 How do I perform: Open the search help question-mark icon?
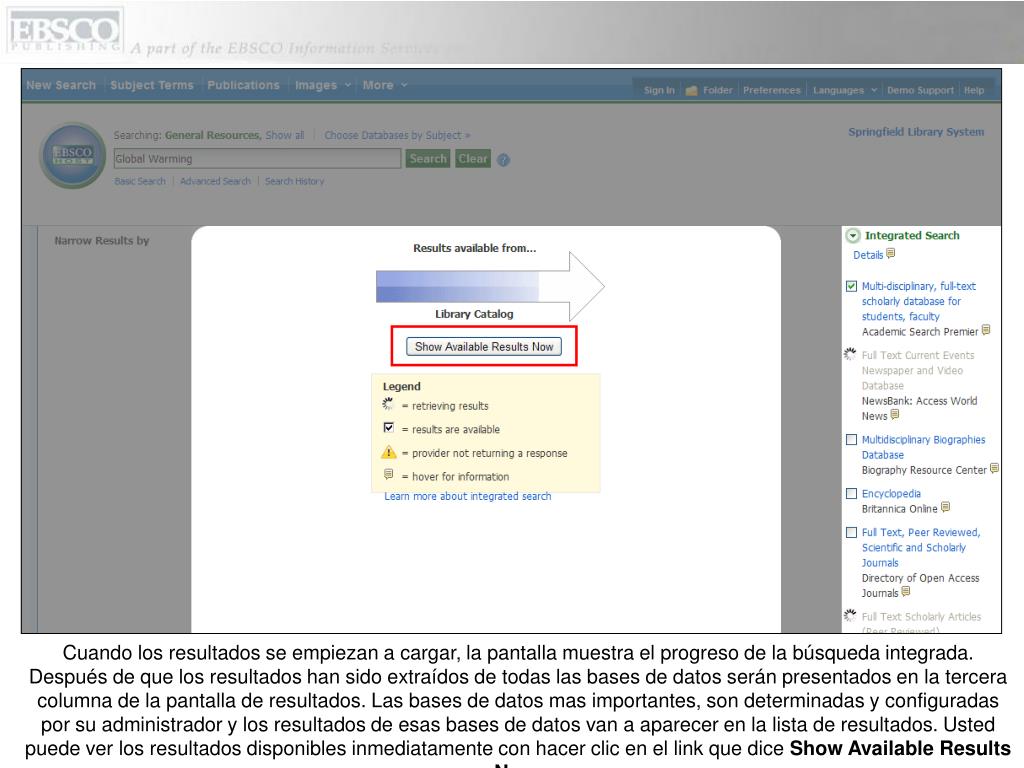pyautogui.click(x=503, y=159)
